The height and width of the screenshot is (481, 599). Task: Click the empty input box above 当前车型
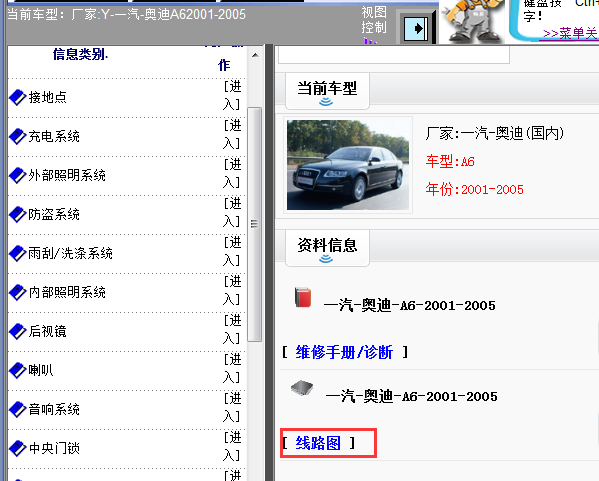point(394,54)
